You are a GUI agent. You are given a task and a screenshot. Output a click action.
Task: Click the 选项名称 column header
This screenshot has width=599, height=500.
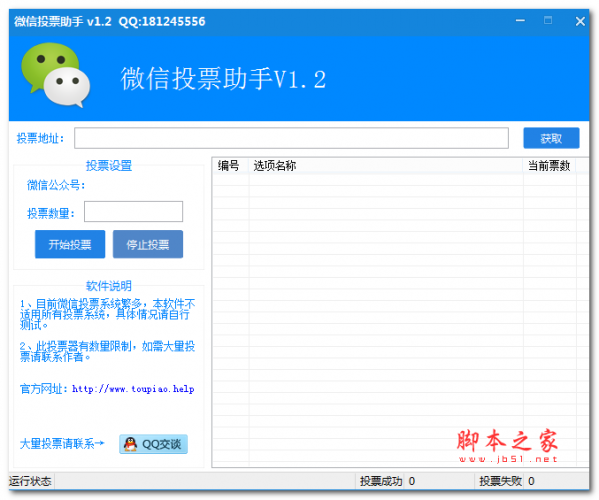[x=386, y=166]
